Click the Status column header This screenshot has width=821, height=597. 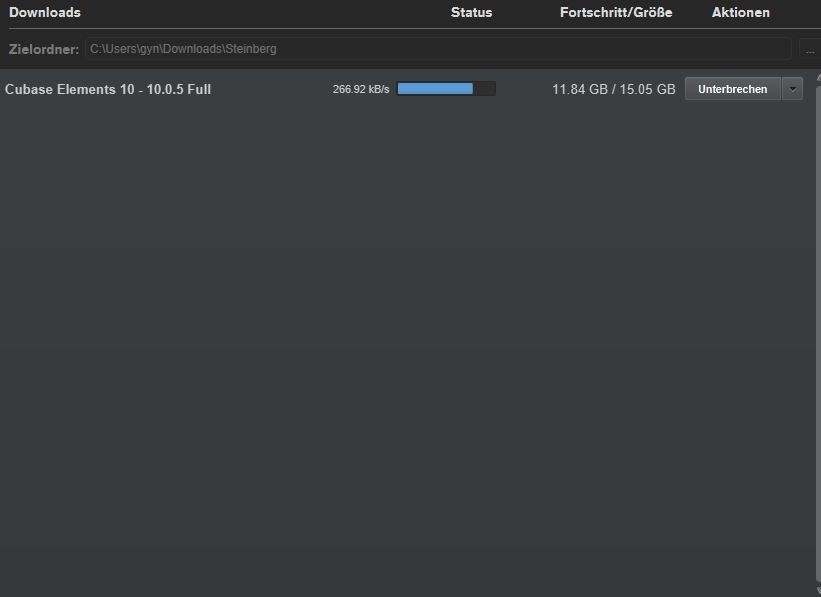click(471, 13)
